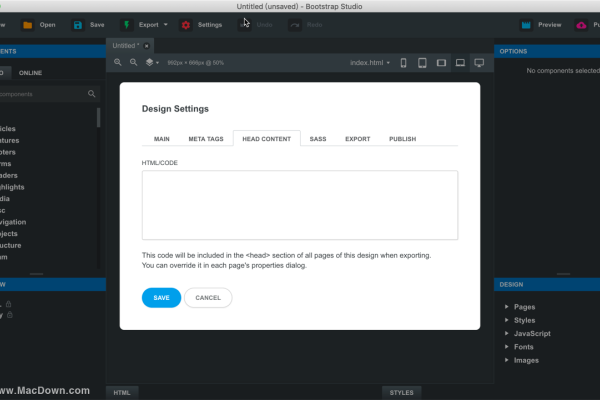Select the ONLINE components tab
This screenshot has height=400, width=600.
click(x=31, y=73)
